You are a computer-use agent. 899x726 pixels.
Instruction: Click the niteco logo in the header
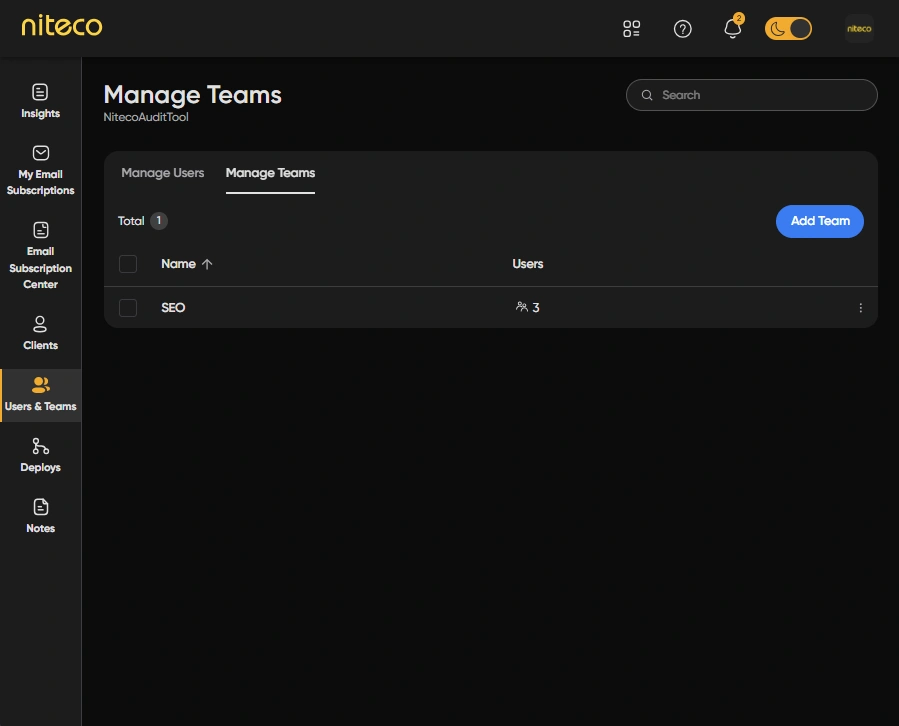(x=62, y=26)
